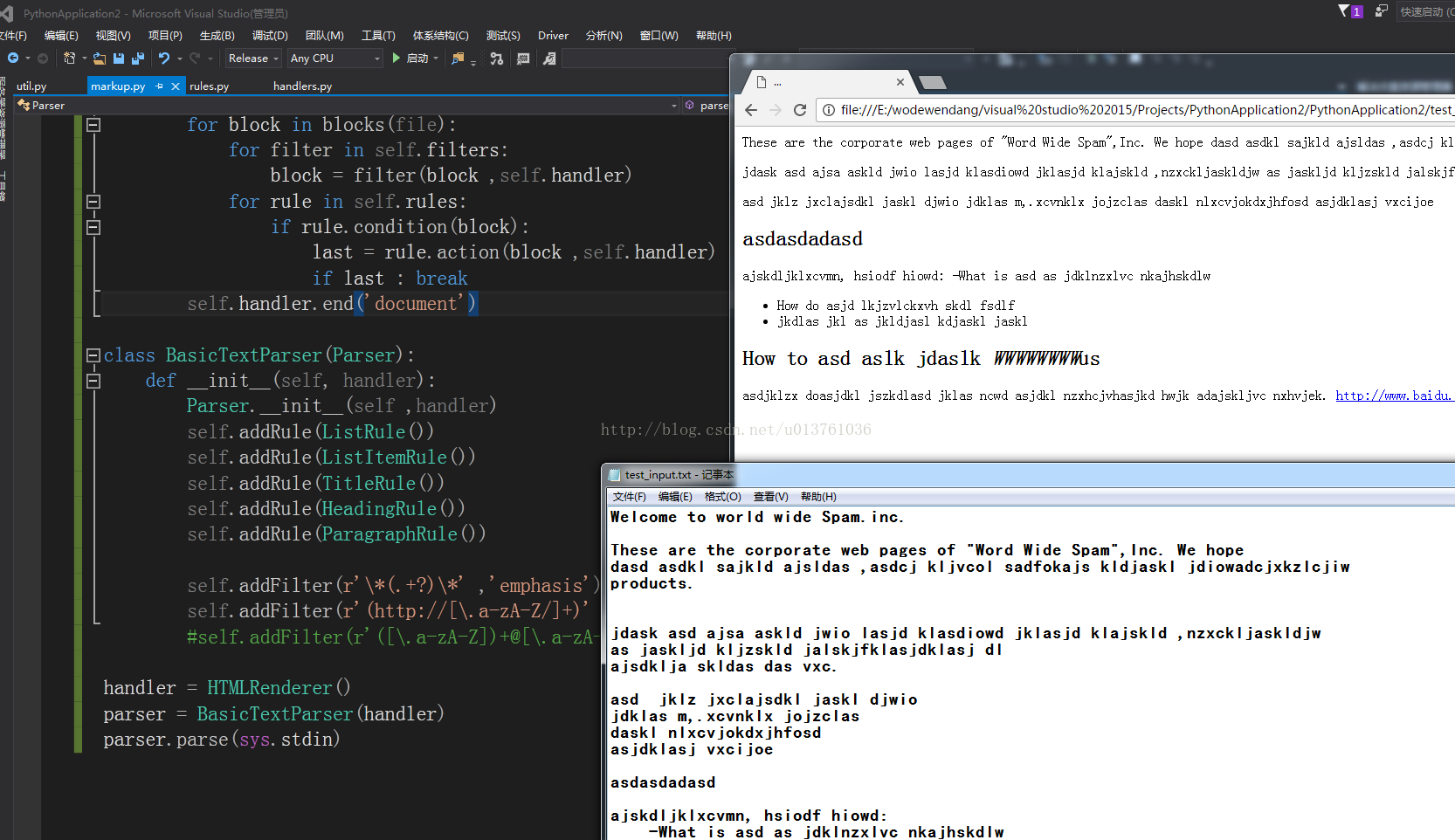Click the site info icon in the browser address bar
Screen dimensions: 1455x840
pos(829,110)
